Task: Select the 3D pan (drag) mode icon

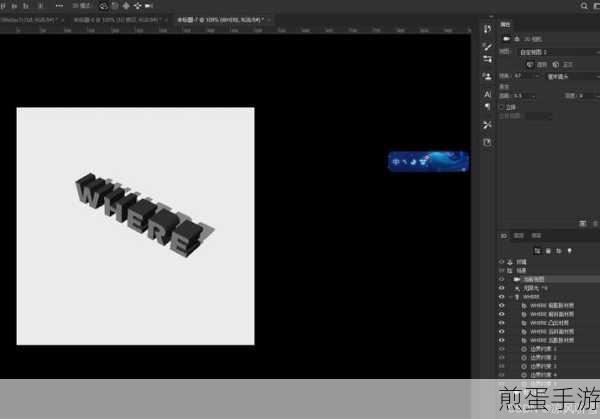Action: click(126, 6)
